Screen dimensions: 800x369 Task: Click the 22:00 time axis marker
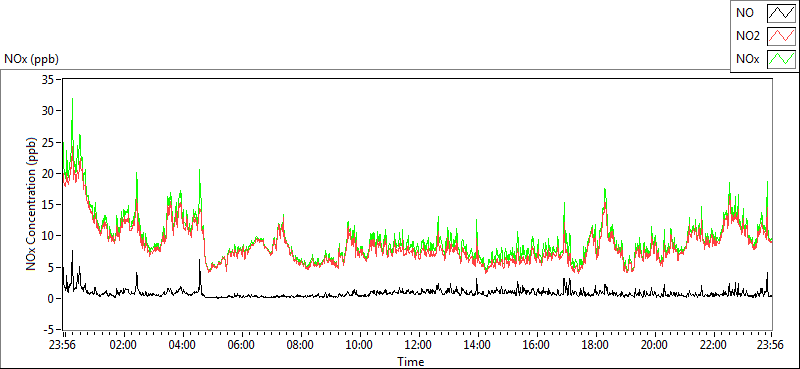coord(712,344)
